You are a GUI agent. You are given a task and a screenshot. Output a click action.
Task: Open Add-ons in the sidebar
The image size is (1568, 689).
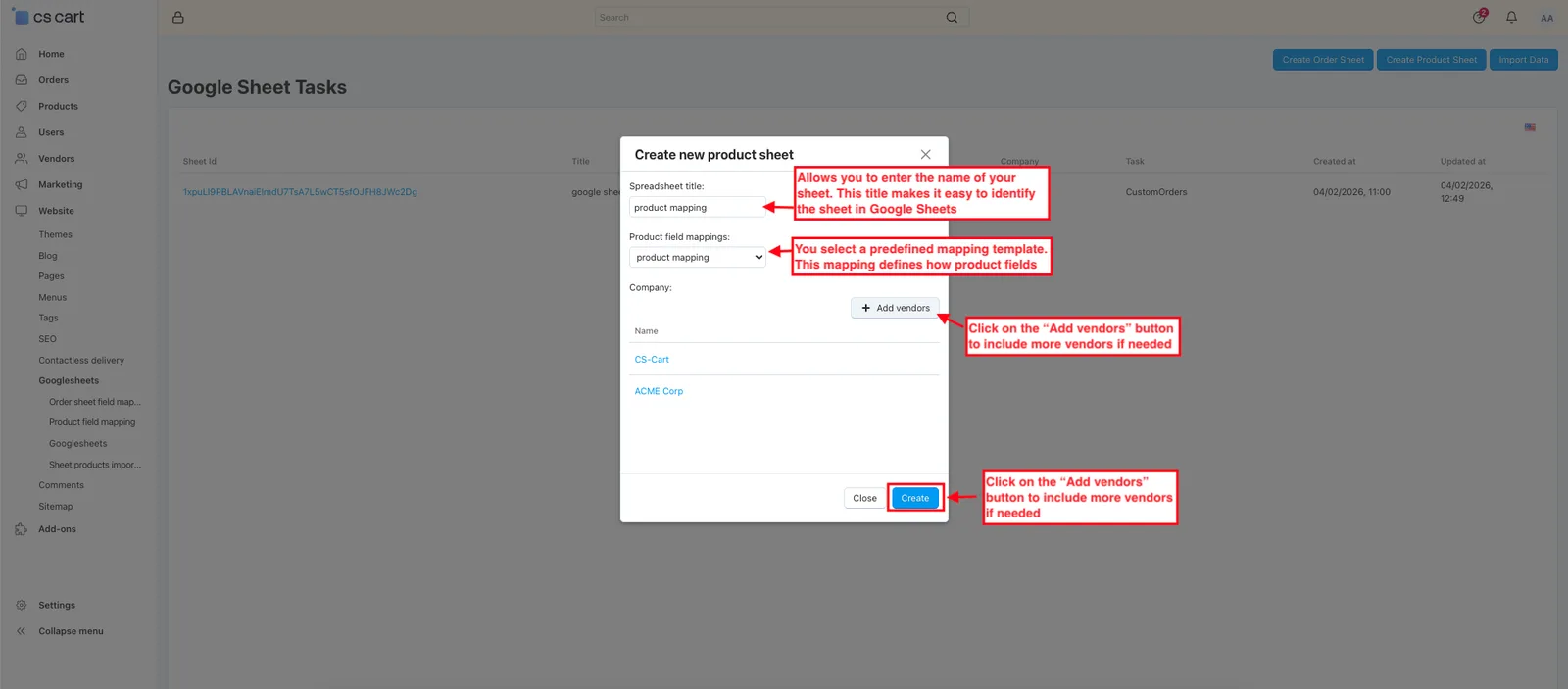tap(57, 529)
